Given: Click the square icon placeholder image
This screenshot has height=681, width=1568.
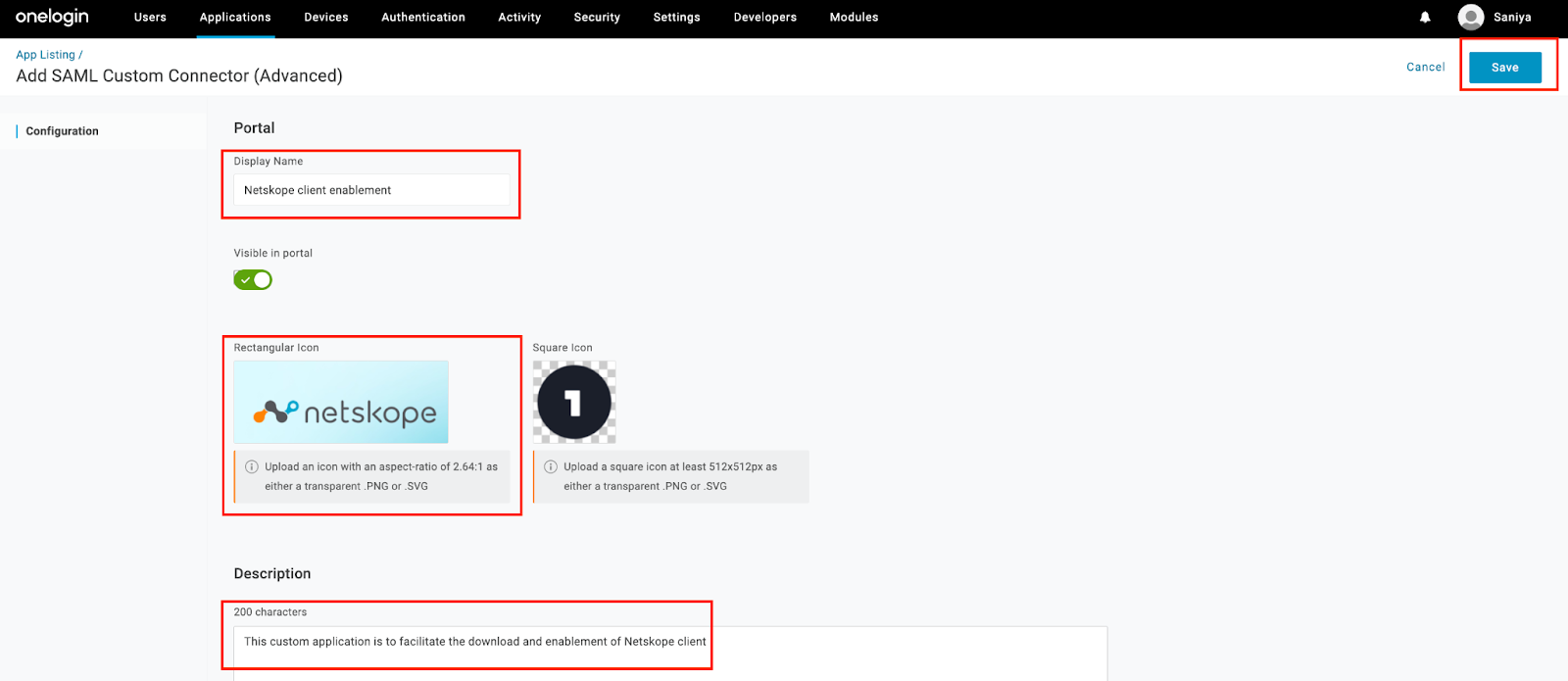Looking at the screenshot, I should click(x=574, y=402).
